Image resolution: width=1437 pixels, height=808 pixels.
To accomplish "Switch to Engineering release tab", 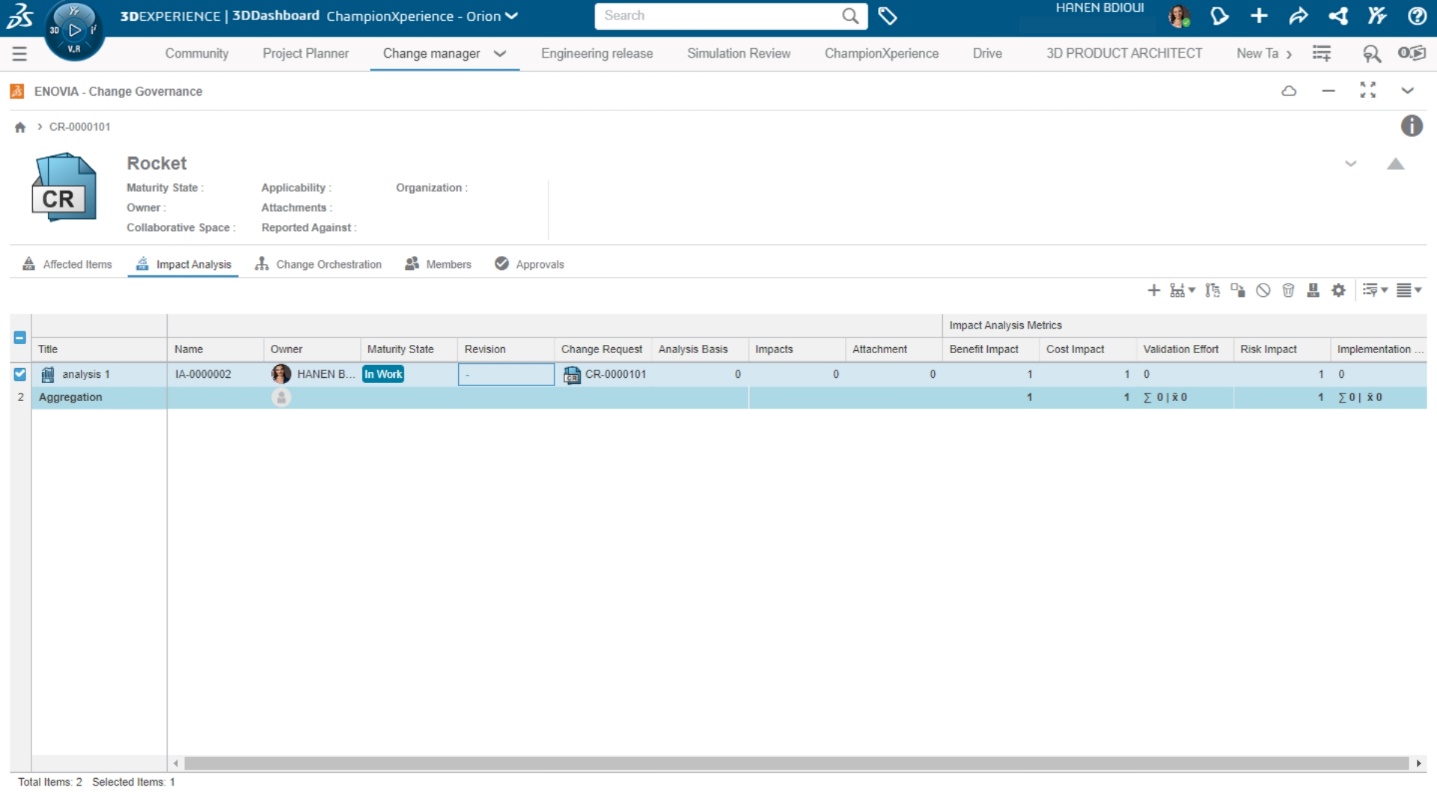I will pyautogui.click(x=597, y=54).
